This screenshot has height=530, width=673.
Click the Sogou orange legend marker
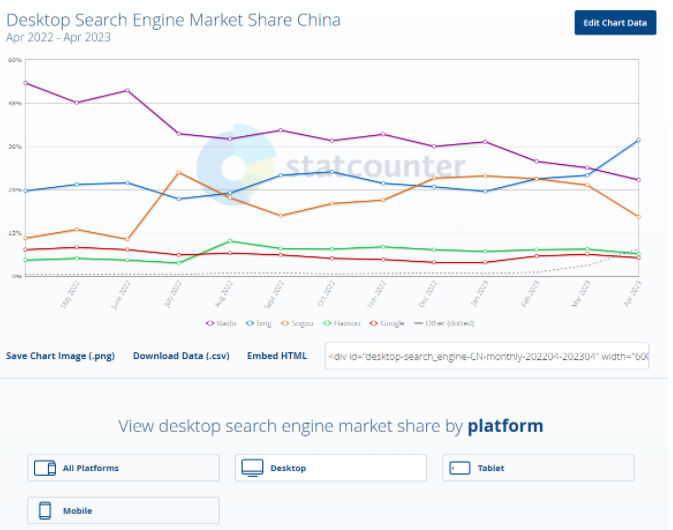click(287, 325)
